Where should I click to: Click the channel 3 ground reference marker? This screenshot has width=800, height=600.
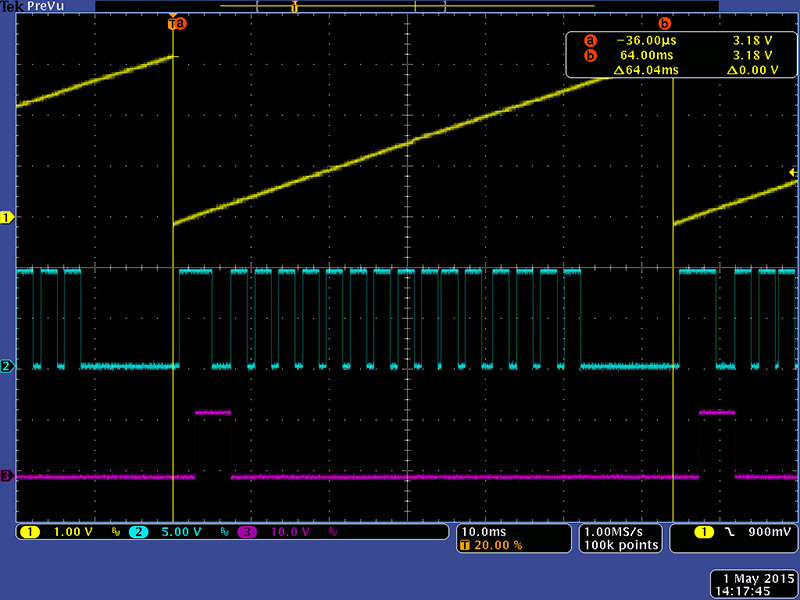tap(7, 476)
